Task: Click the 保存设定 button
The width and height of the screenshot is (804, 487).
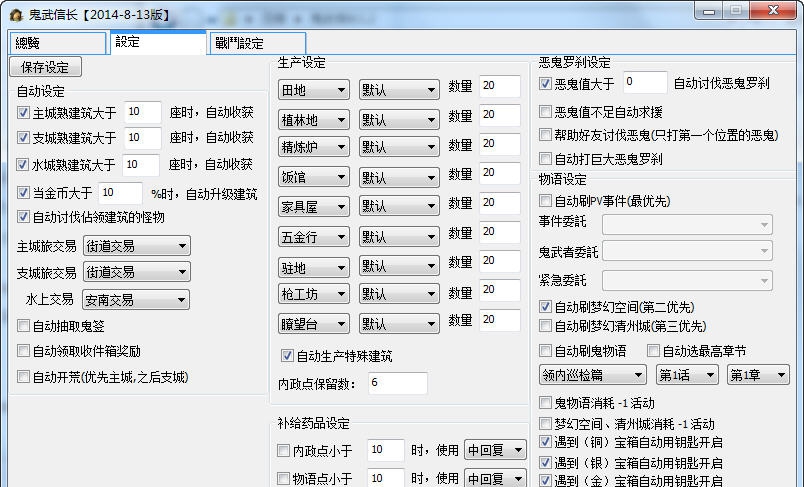Action: tap(45, 67)
